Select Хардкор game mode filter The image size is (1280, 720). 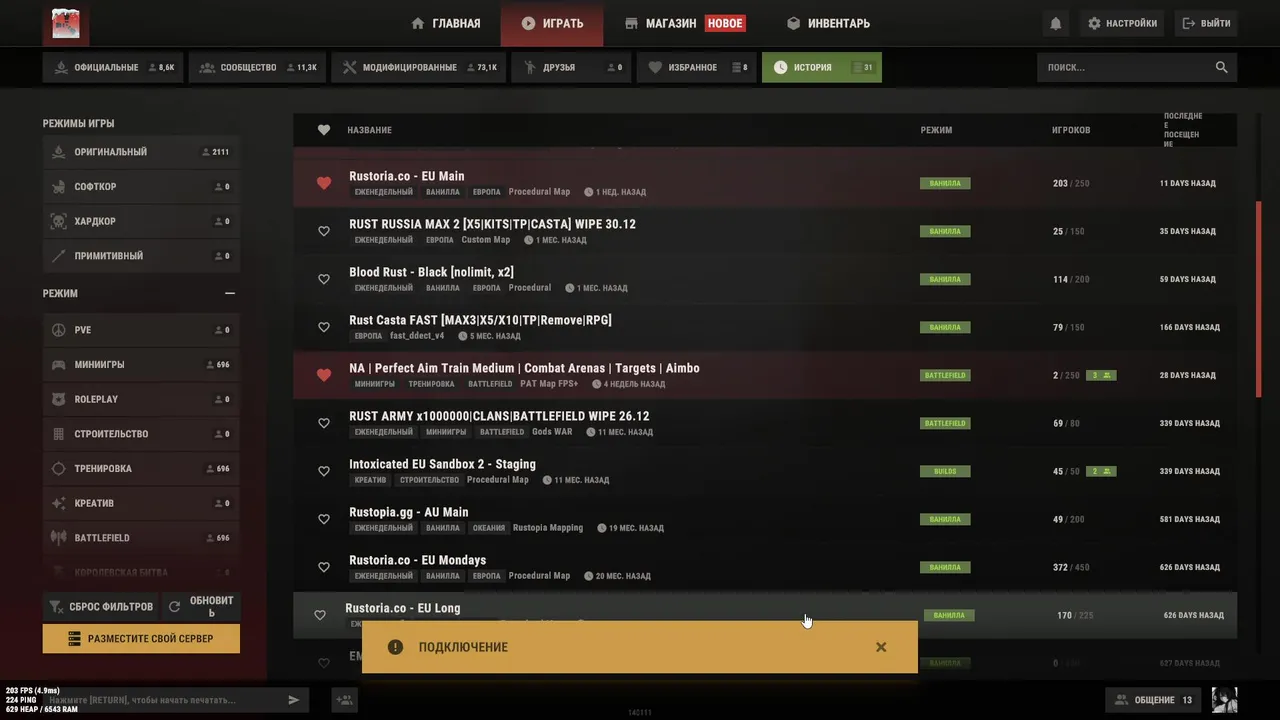[x=141, y=221]
